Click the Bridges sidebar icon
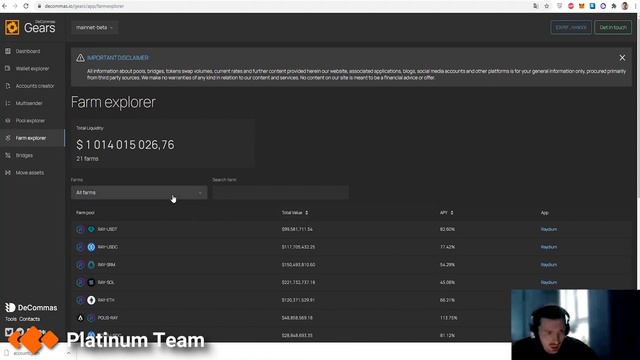The image size is (640, 360). tap(8, 156)
